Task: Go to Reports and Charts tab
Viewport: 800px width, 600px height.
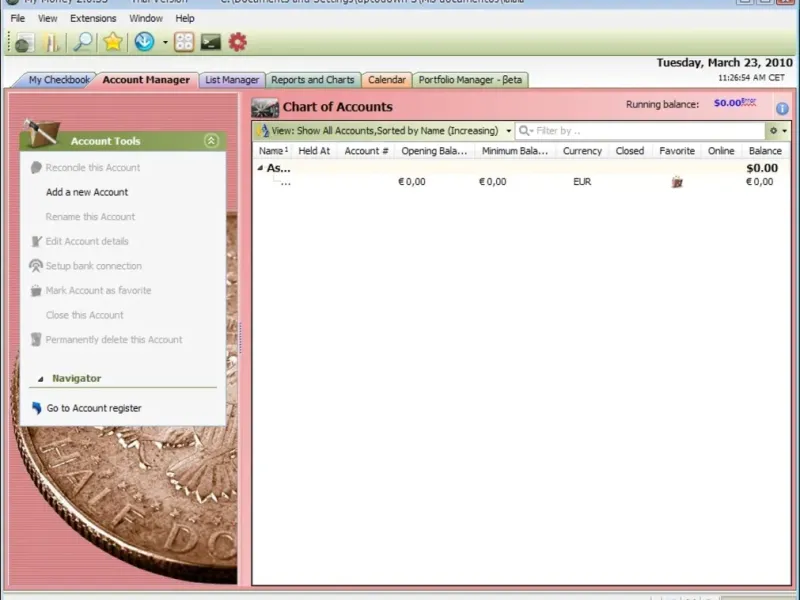Action: (313, 80)
